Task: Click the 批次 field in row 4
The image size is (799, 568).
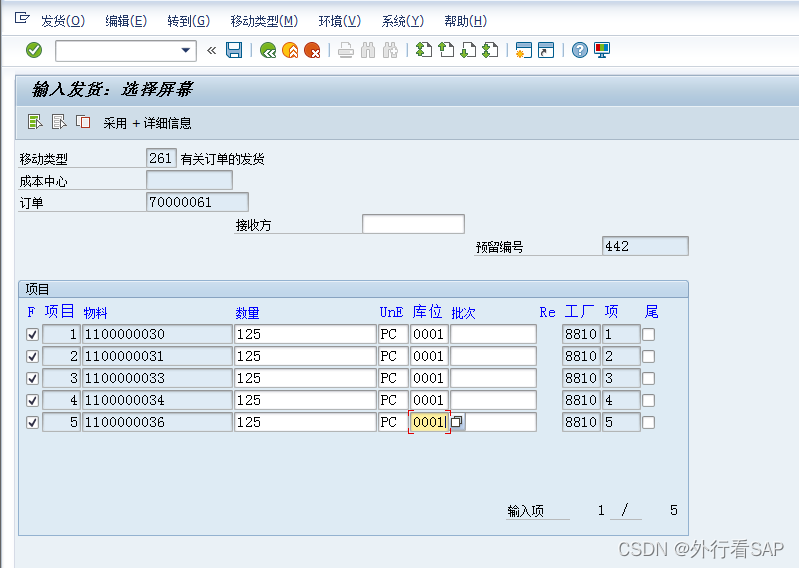Action: coord(493,400)
